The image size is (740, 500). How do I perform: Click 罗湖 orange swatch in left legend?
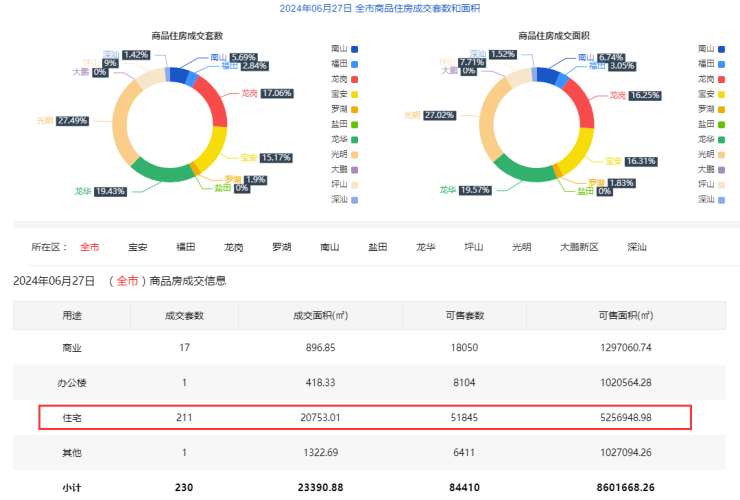[x=353, y=109]
